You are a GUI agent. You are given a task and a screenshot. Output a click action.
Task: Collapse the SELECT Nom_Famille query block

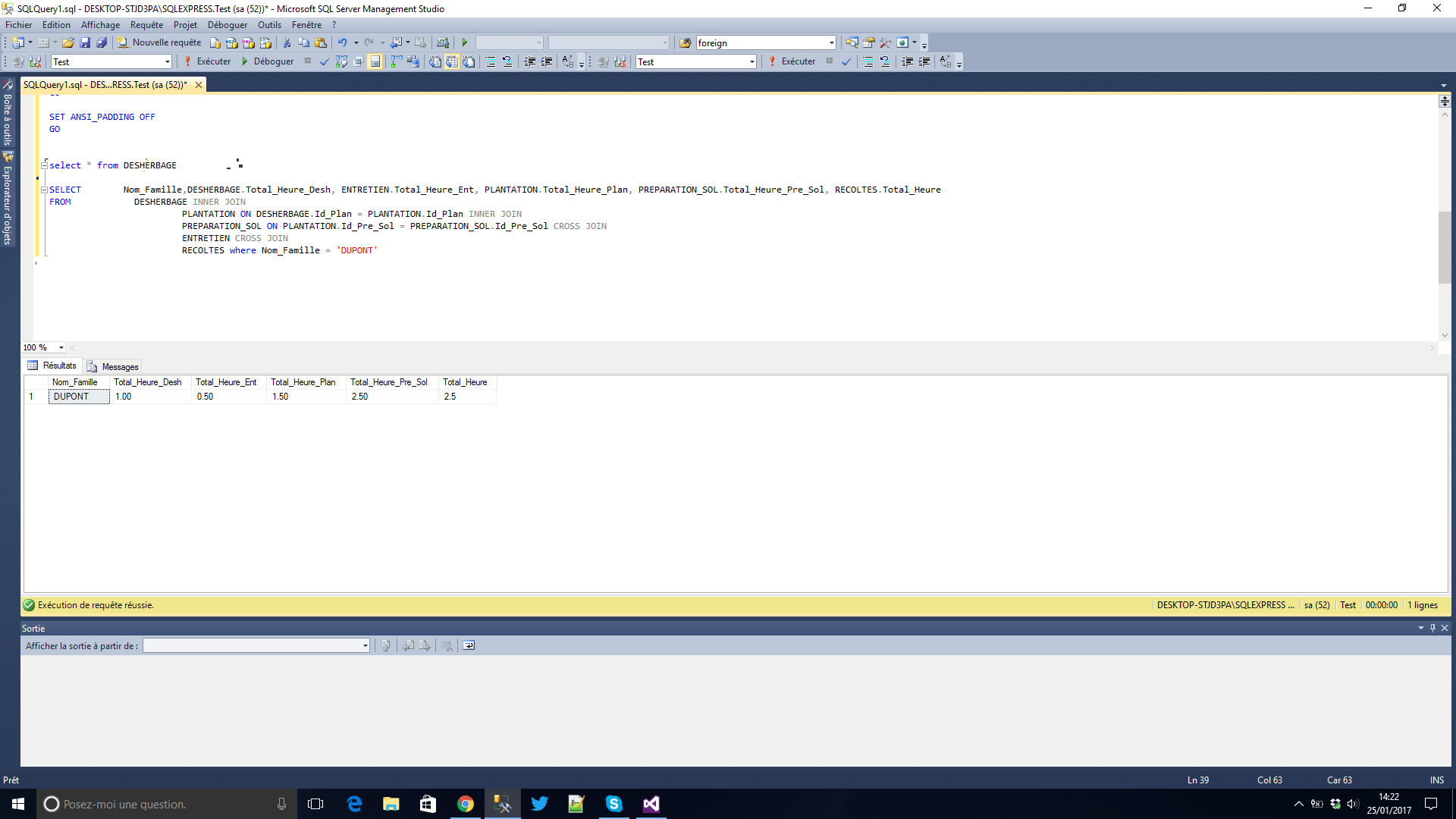[44, 190]
